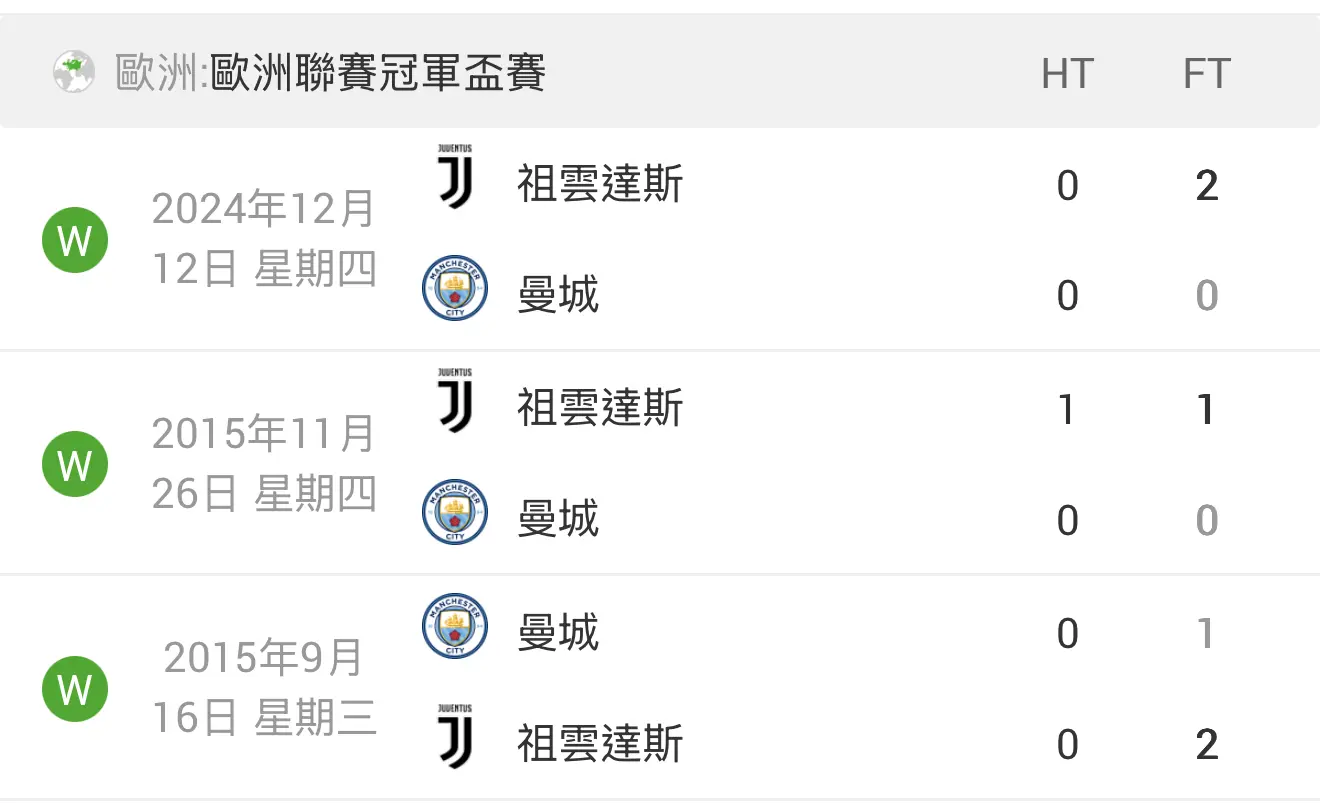Open match dated 2015年9月16日 星期三
Screen dimensions: 1320x803
click(264, 689)
